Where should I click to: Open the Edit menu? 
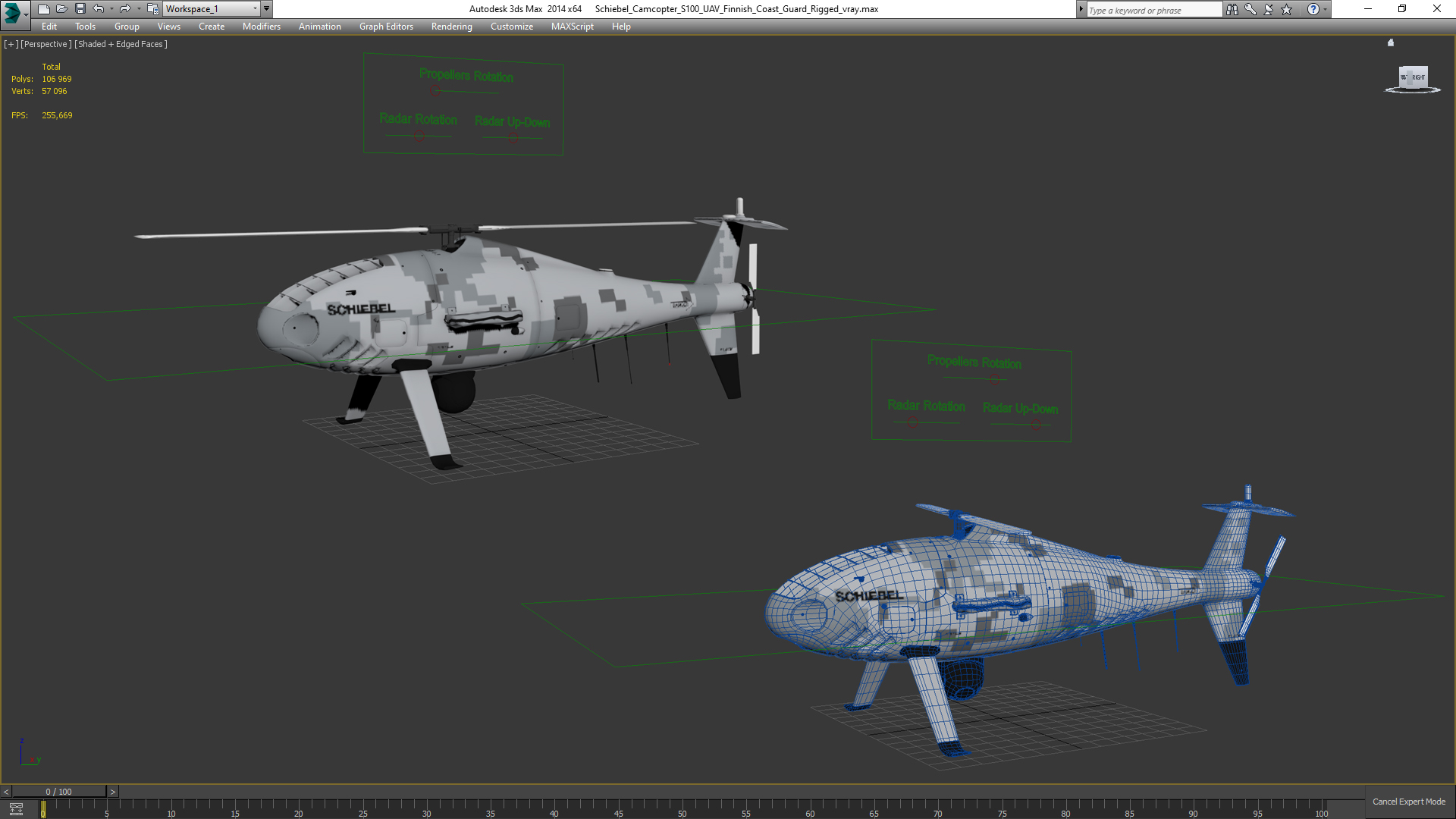coord(49,27)
